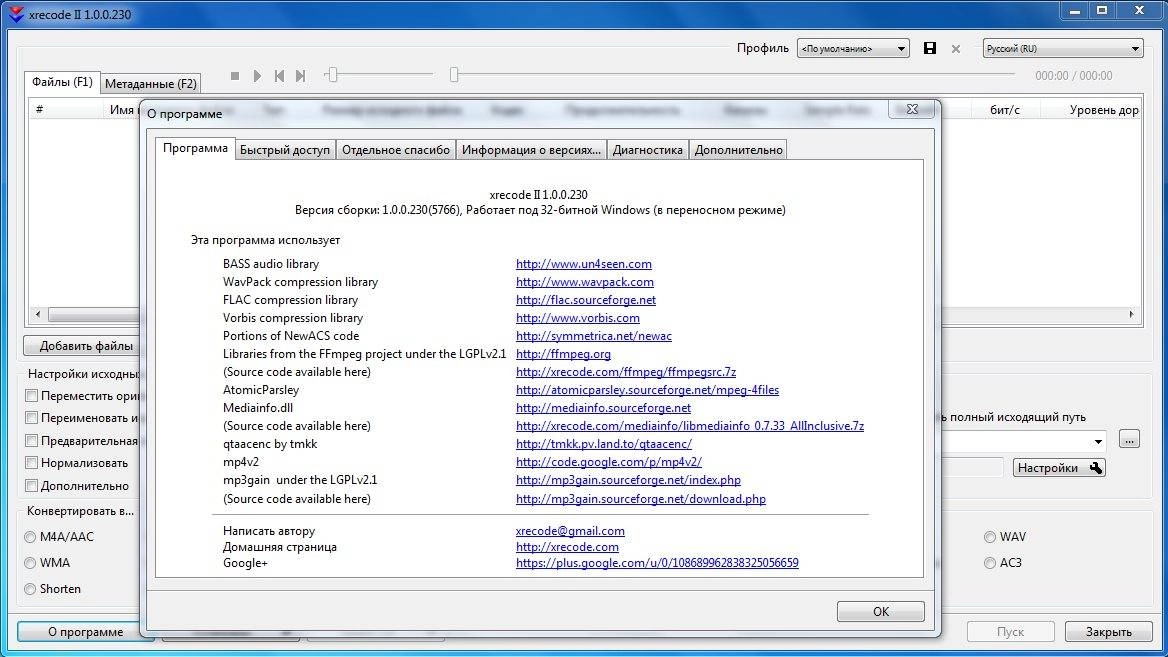Click the previous track button

[x=279, y=76]
